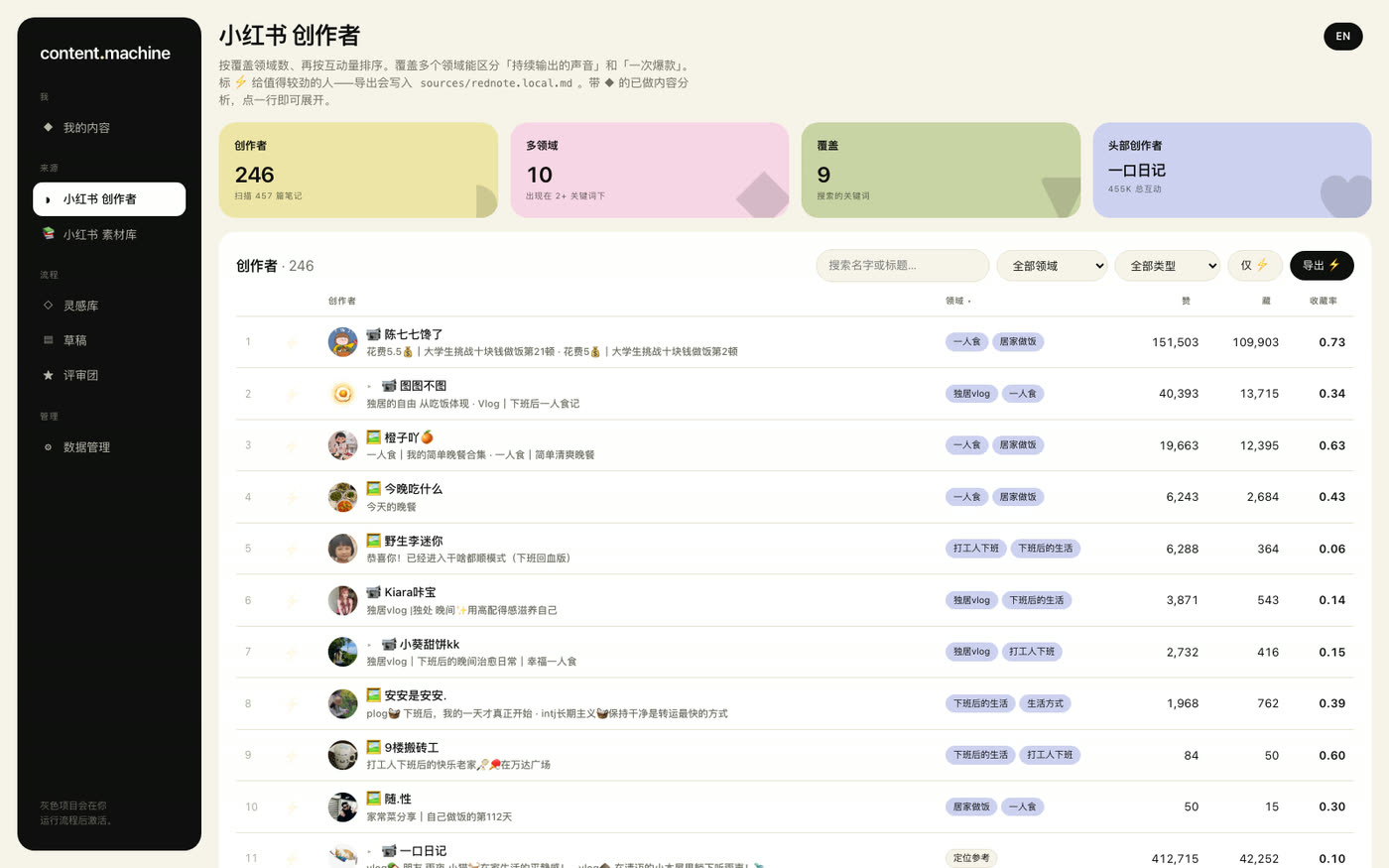The height and width of the screenshot is (868, 1389).
Task: Open the avatar of 9楼搬砖工
Action: pyautogui.click(x=343, y=755)
